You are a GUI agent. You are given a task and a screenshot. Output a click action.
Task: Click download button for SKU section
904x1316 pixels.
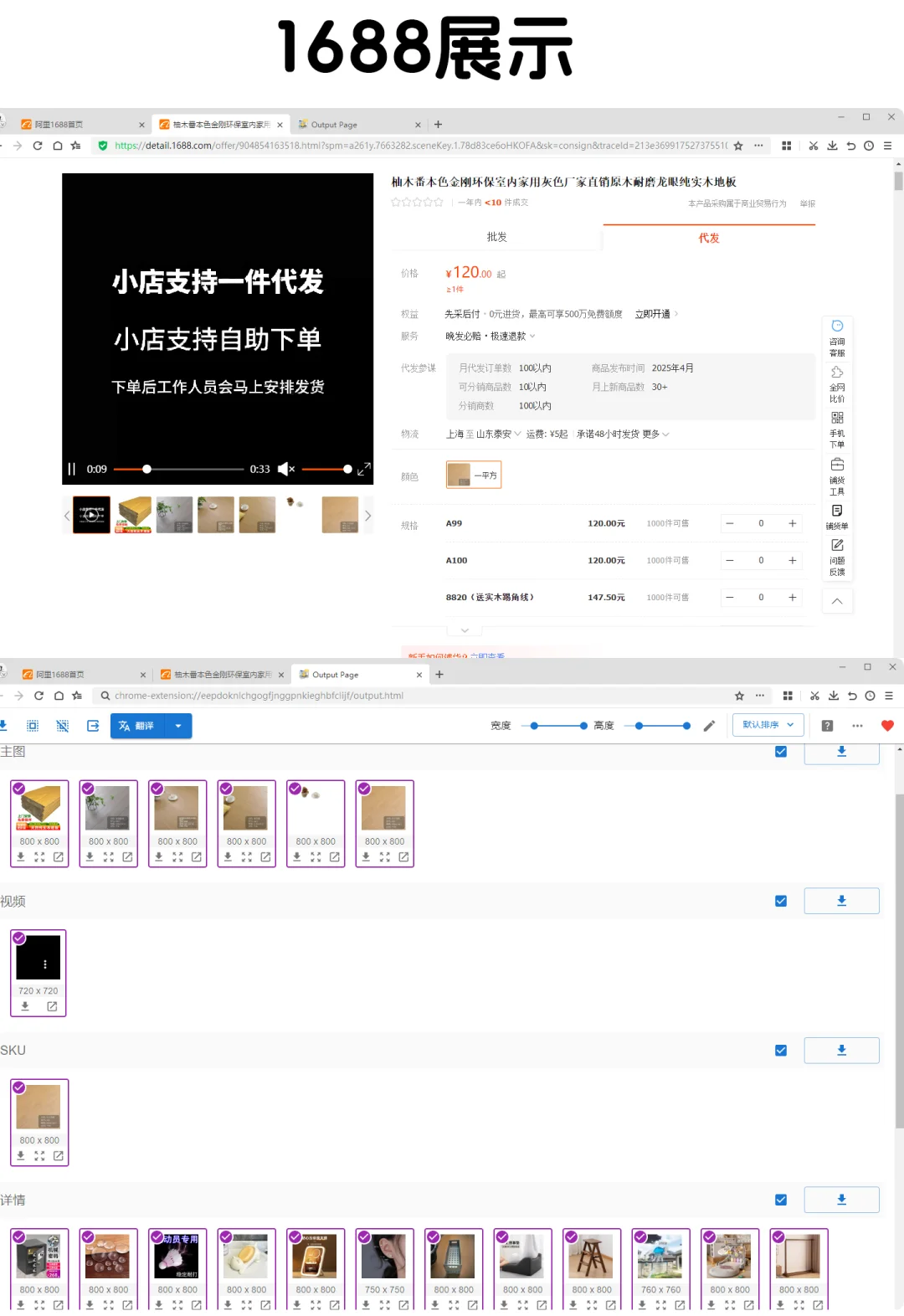pyautogui.click(x=841, y=1051)
